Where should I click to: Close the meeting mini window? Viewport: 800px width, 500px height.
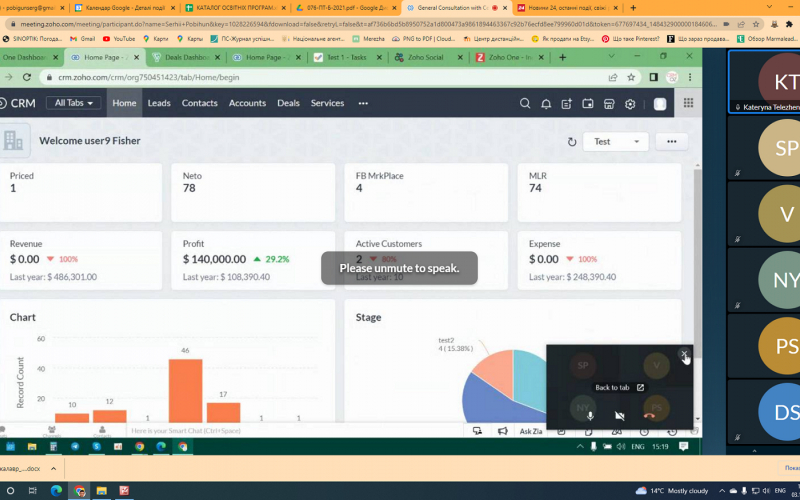click(684, 354)
